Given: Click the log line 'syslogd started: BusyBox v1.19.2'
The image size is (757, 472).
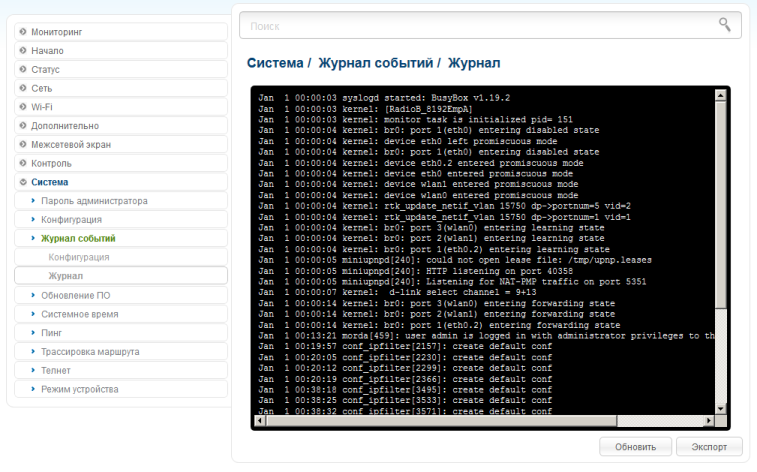Looking at the screenshot, I should pos(384,98).
